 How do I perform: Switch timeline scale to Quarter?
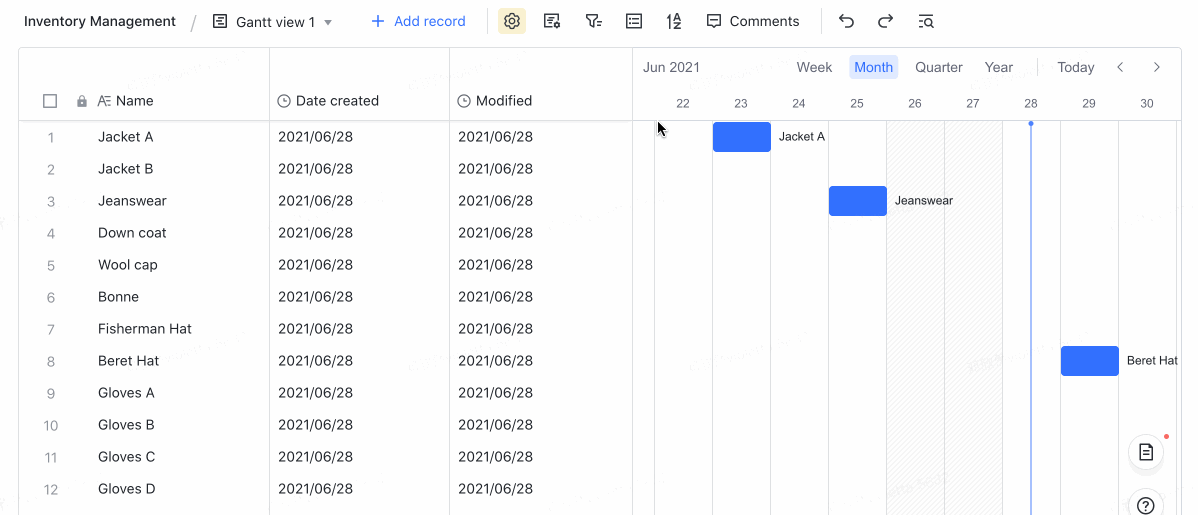pos(938,67)
